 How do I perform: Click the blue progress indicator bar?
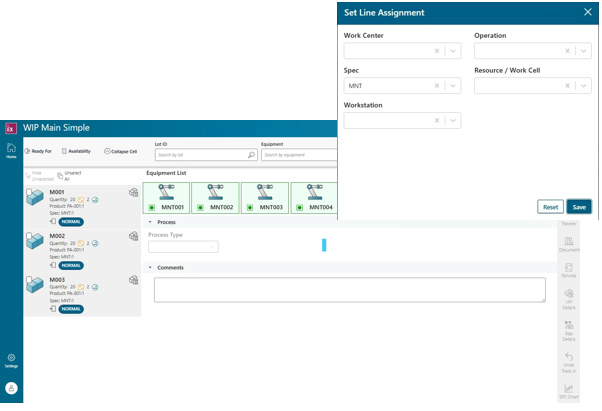point(324,245)
